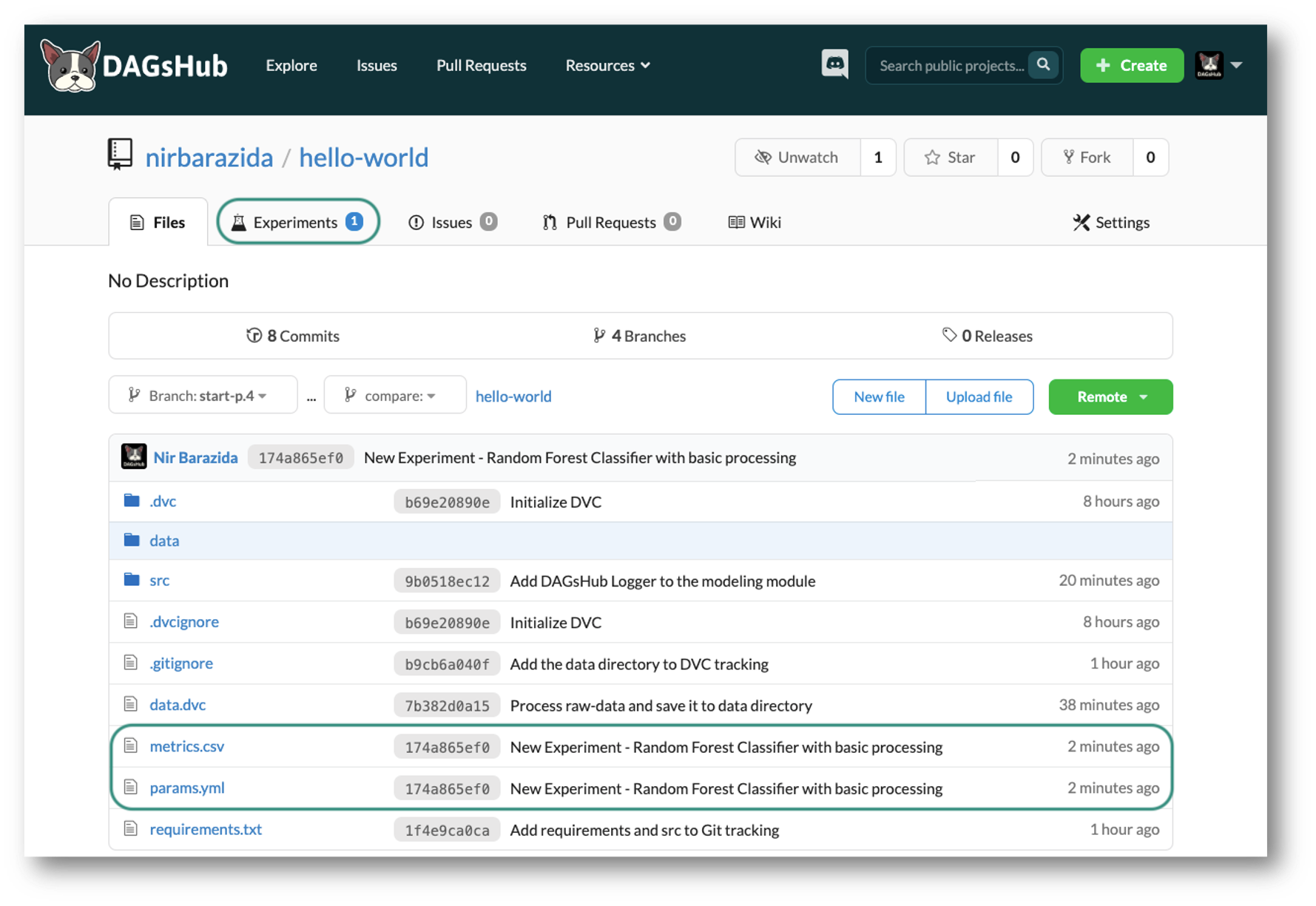Click the src folder icon
1316x906 pixels.
pyautogui.click(x=132, y=580)
